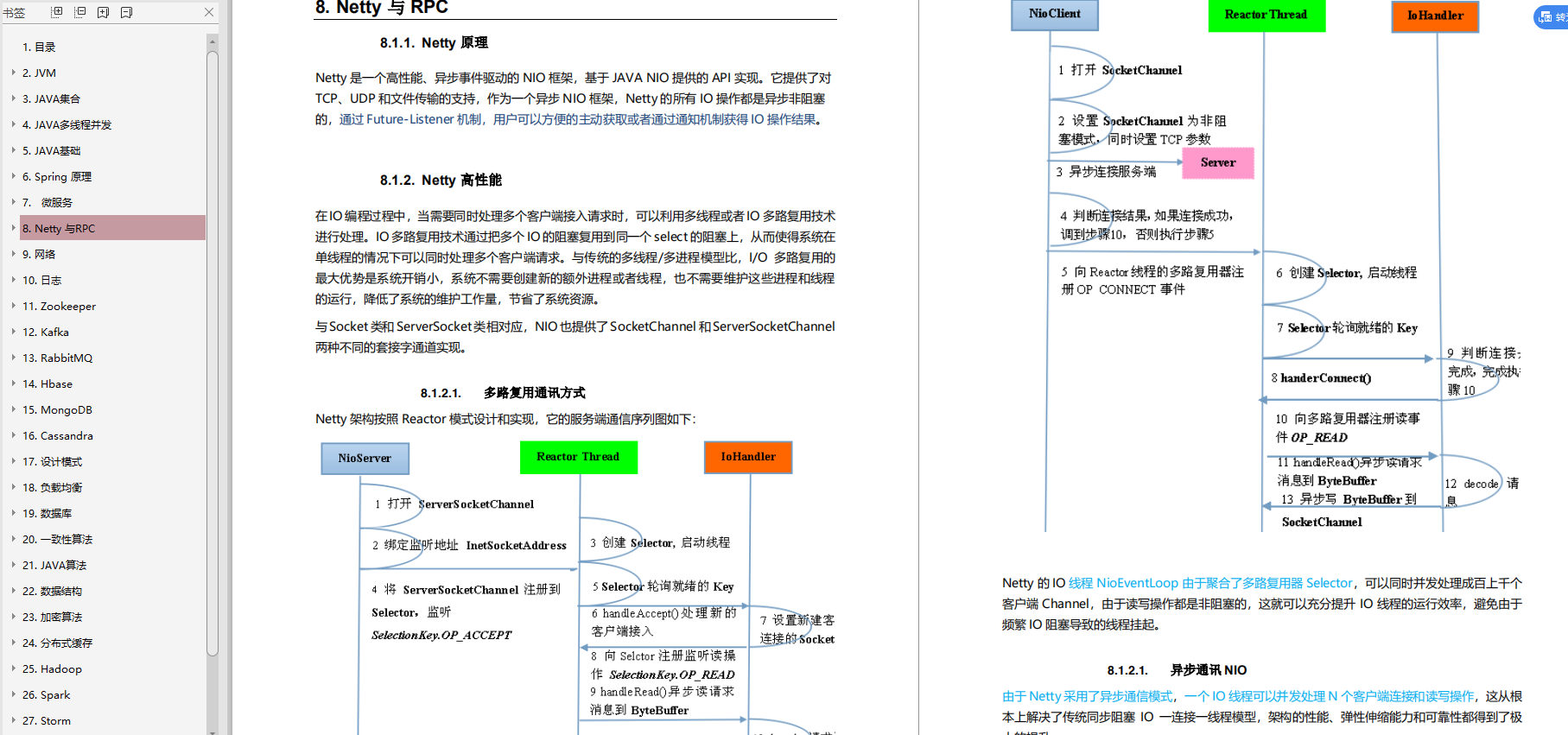Image resolution: width=1568 pixels, height=735 pixels.
Task: Click the green Reactor Thread box in left diagram
Action: [x=578, y=457]
